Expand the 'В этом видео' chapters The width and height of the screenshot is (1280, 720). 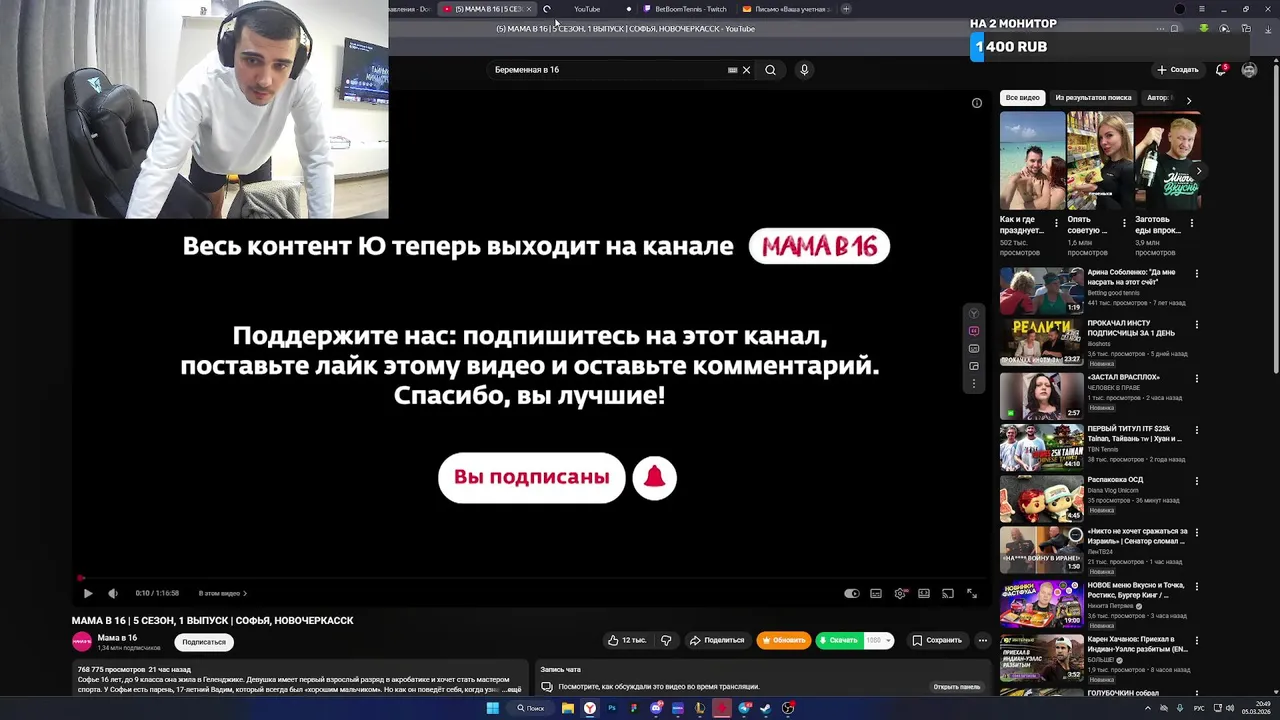[x=222, y=593]
